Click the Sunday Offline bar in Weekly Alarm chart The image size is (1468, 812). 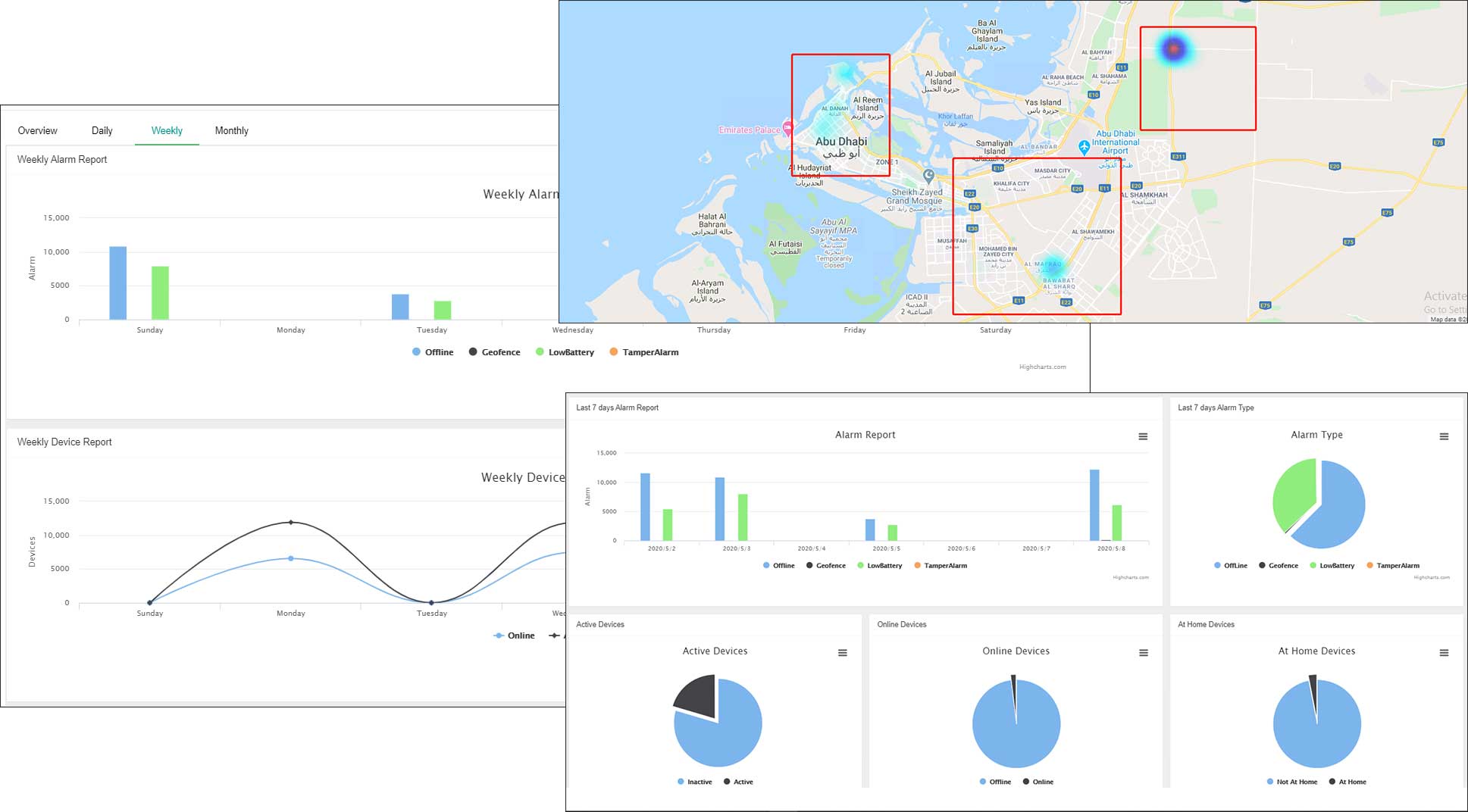point(117,283)
